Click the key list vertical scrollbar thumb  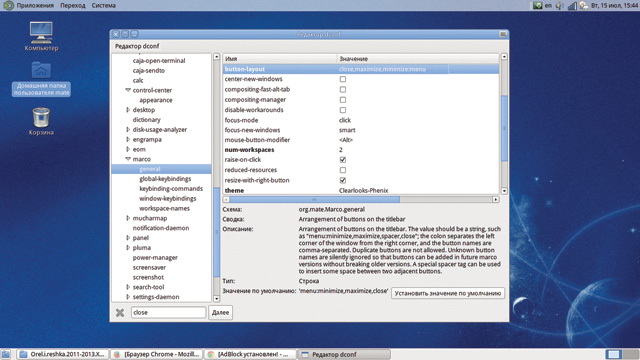pyautogui.click(x=504, y=128)
